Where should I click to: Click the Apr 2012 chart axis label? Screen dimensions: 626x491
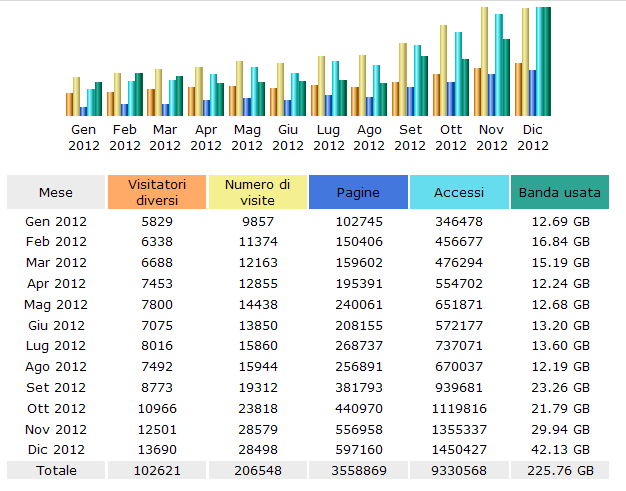(x=206, y=138)
